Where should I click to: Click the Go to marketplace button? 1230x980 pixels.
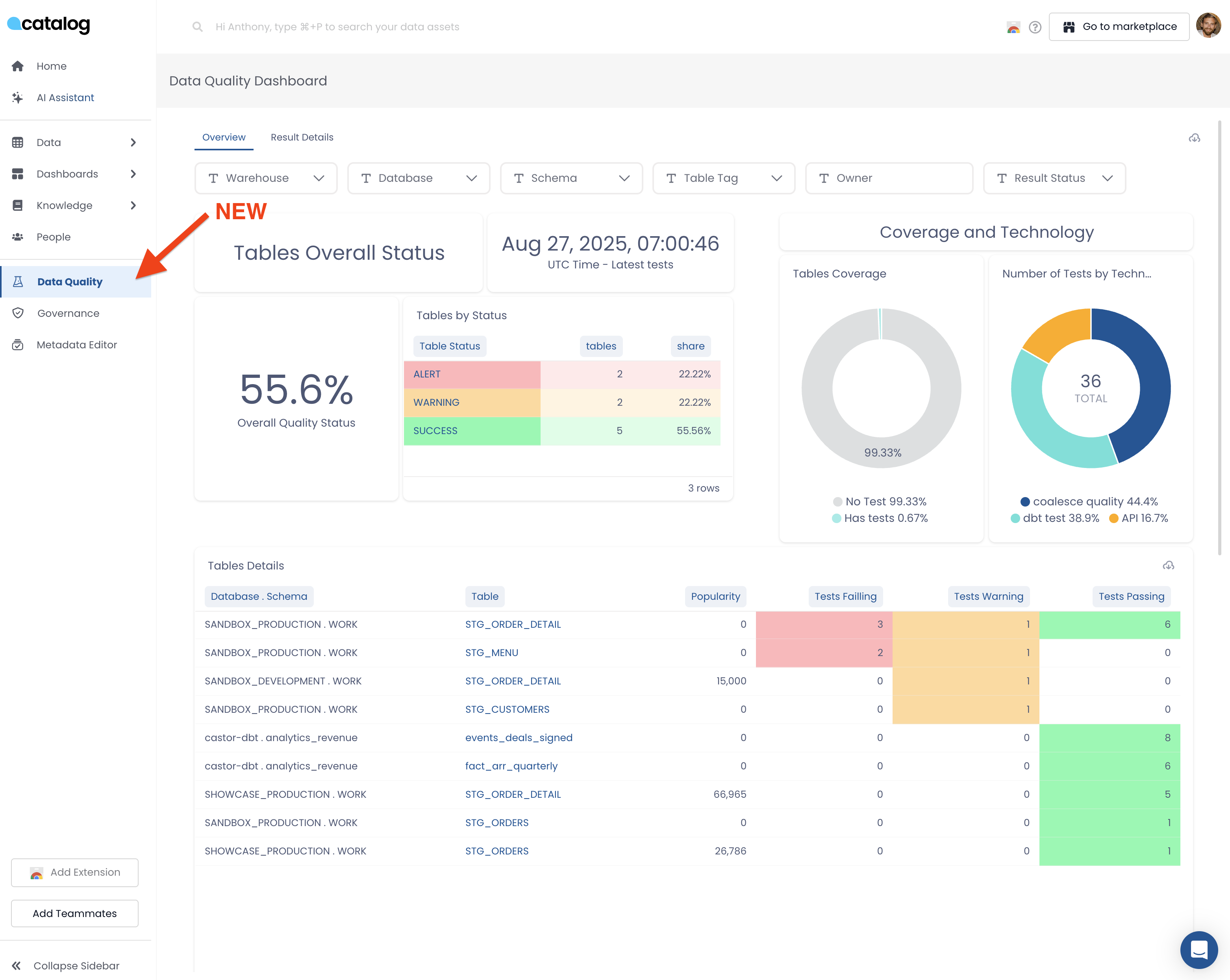click(x=1118, y=26)
